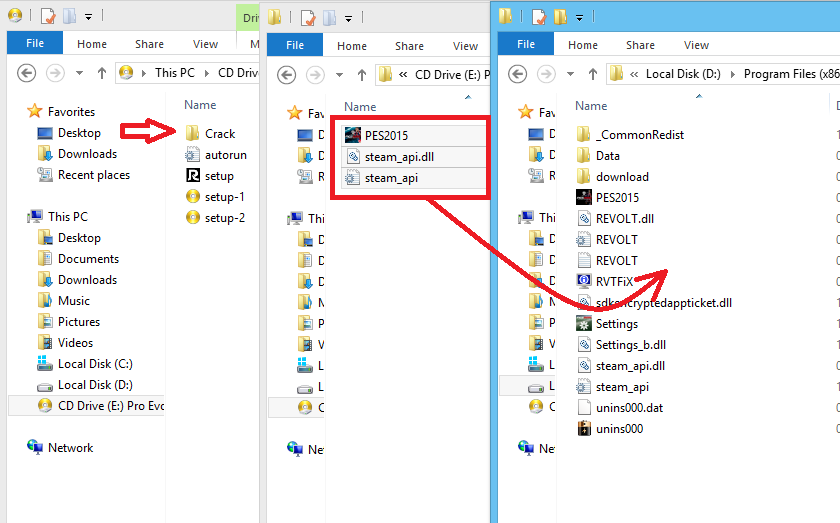Select the setup-1 disc file
Image resolution: width=840 pixels, height=523 pixels.
tap(215, 197)
